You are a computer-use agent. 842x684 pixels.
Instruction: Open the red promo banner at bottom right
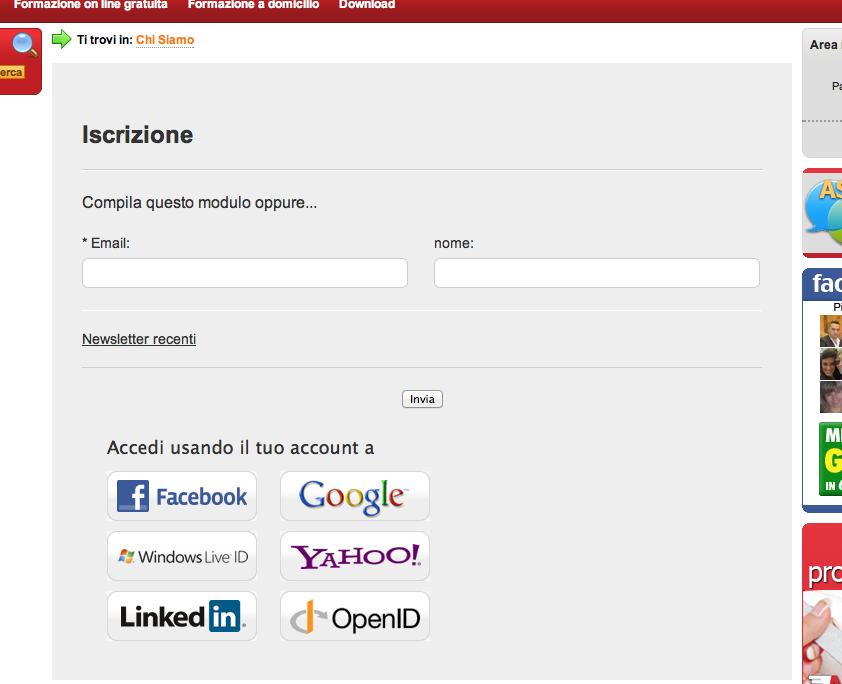click(x=823, y=604)
